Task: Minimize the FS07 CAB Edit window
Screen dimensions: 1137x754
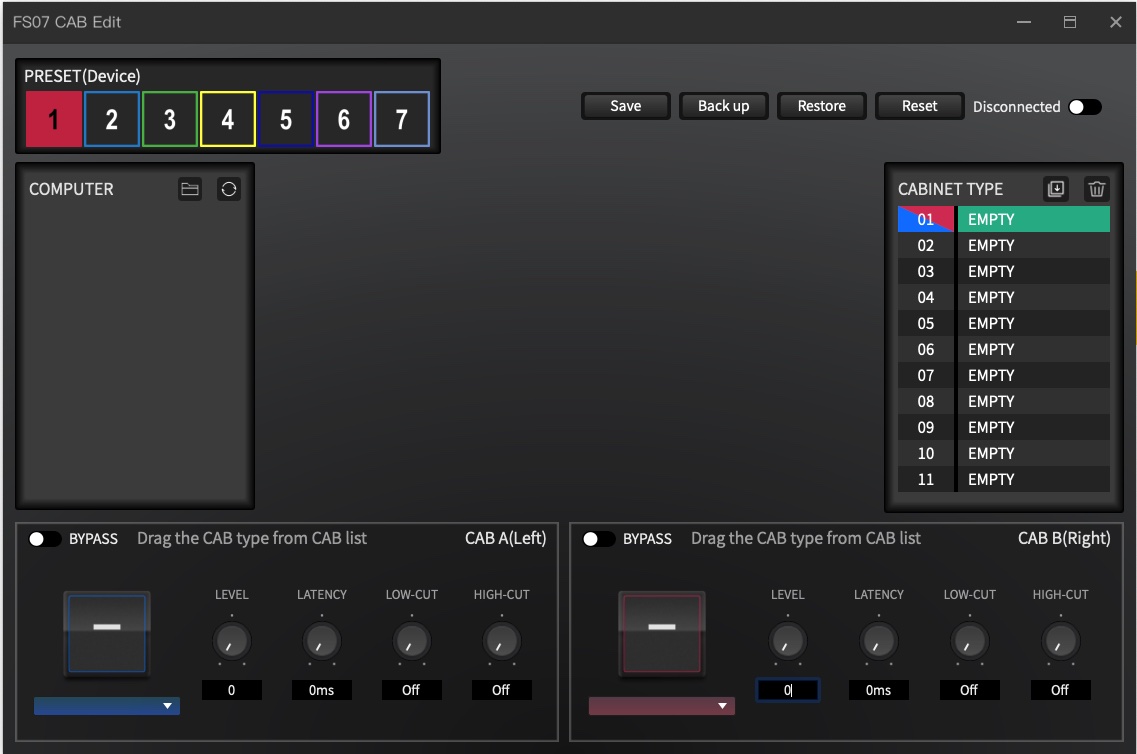Action: pyautogui.click(x=1024, y=22)
